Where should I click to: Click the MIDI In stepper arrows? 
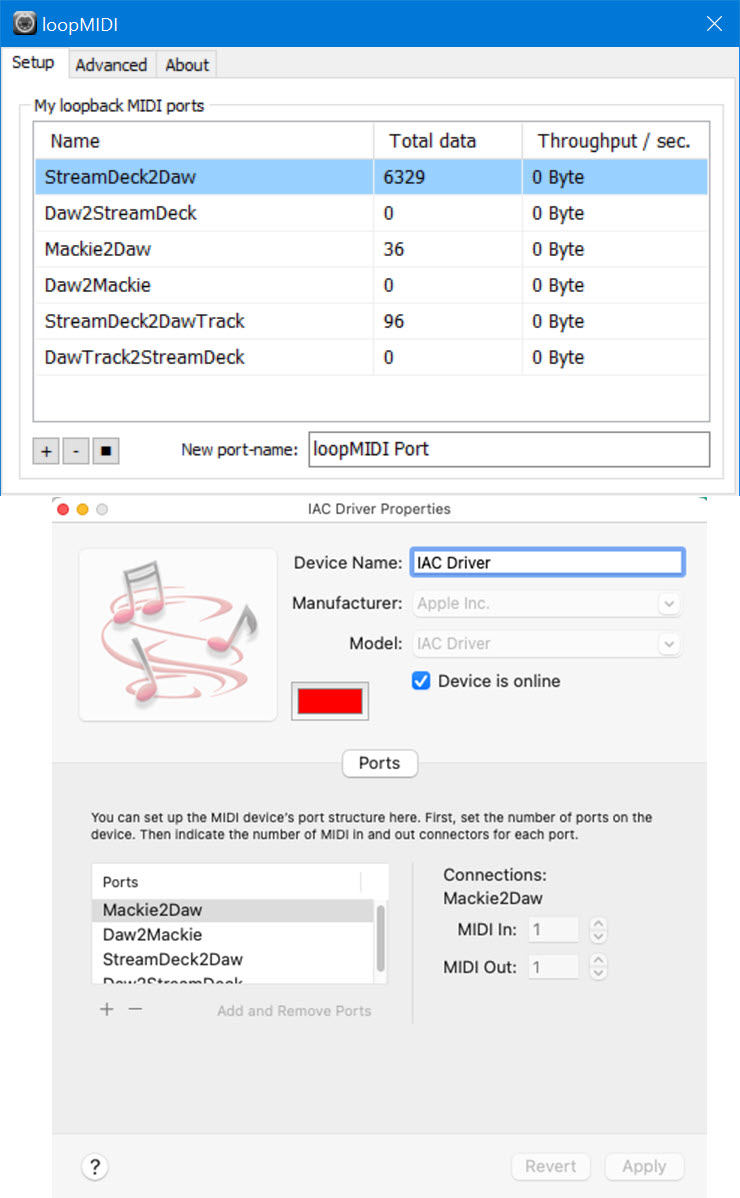(598, 930)
